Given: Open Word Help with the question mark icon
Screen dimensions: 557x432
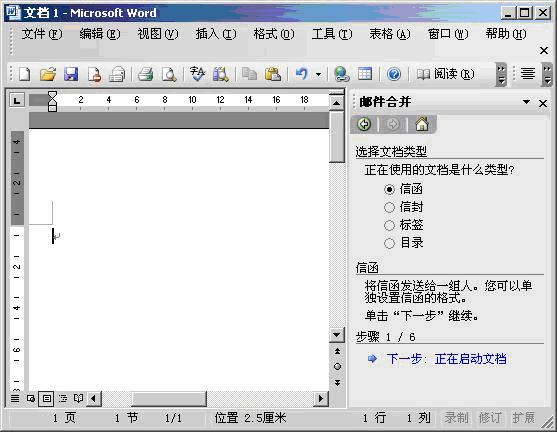Looking at the screenshot, I should tap(394, 74).
